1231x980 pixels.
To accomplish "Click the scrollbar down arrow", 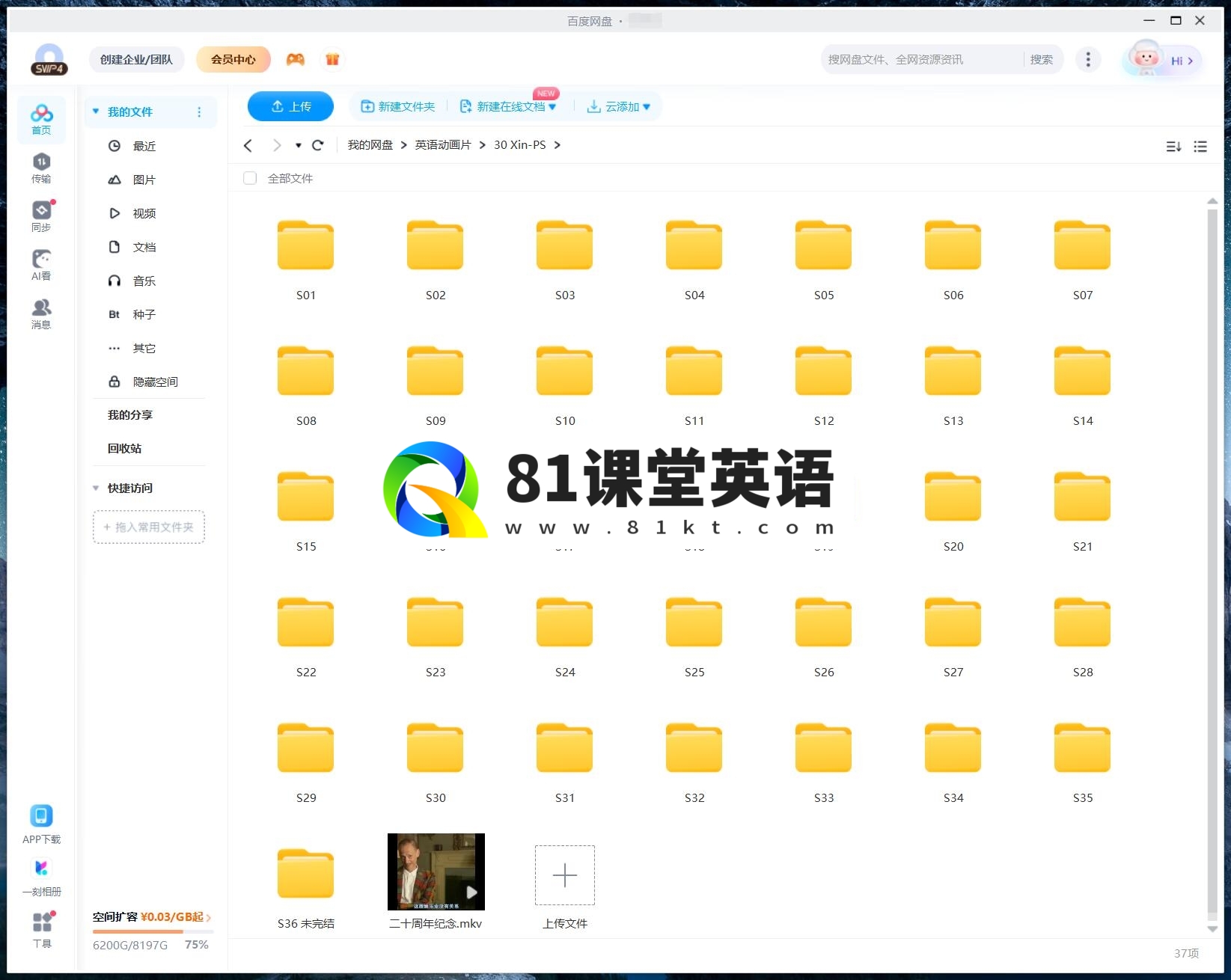I will tap(1212, 929).
